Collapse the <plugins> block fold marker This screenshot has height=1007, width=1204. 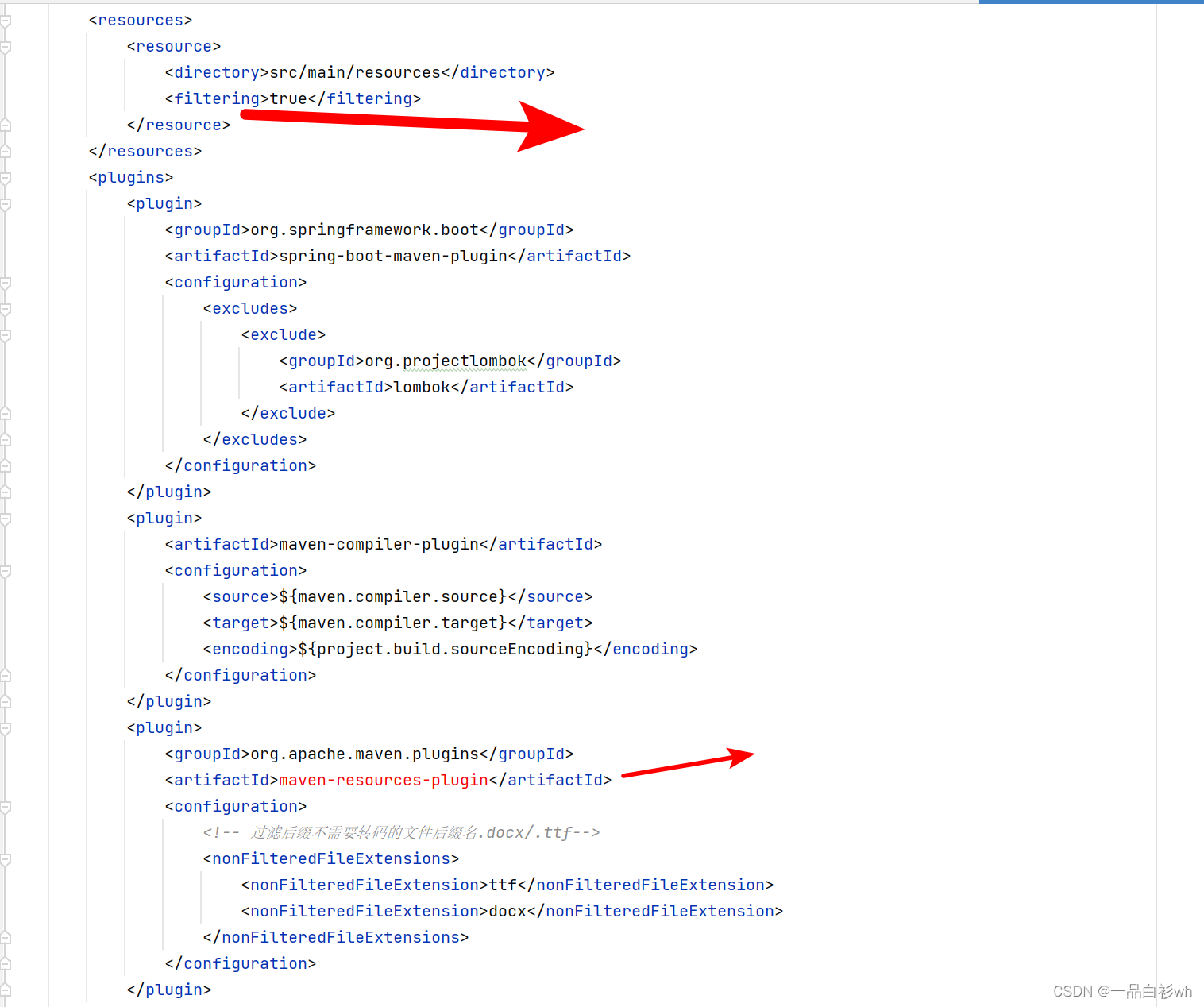click(5, 178)
